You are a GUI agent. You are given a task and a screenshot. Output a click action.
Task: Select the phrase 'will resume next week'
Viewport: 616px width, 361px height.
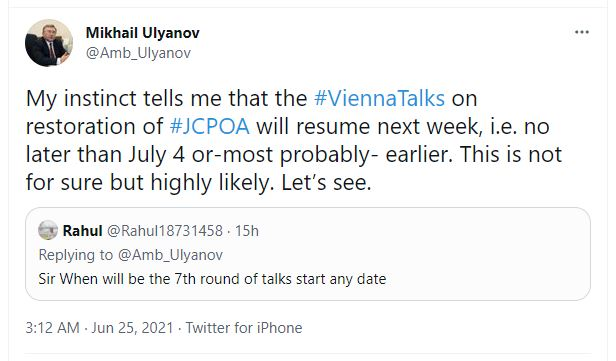point(367,126)
